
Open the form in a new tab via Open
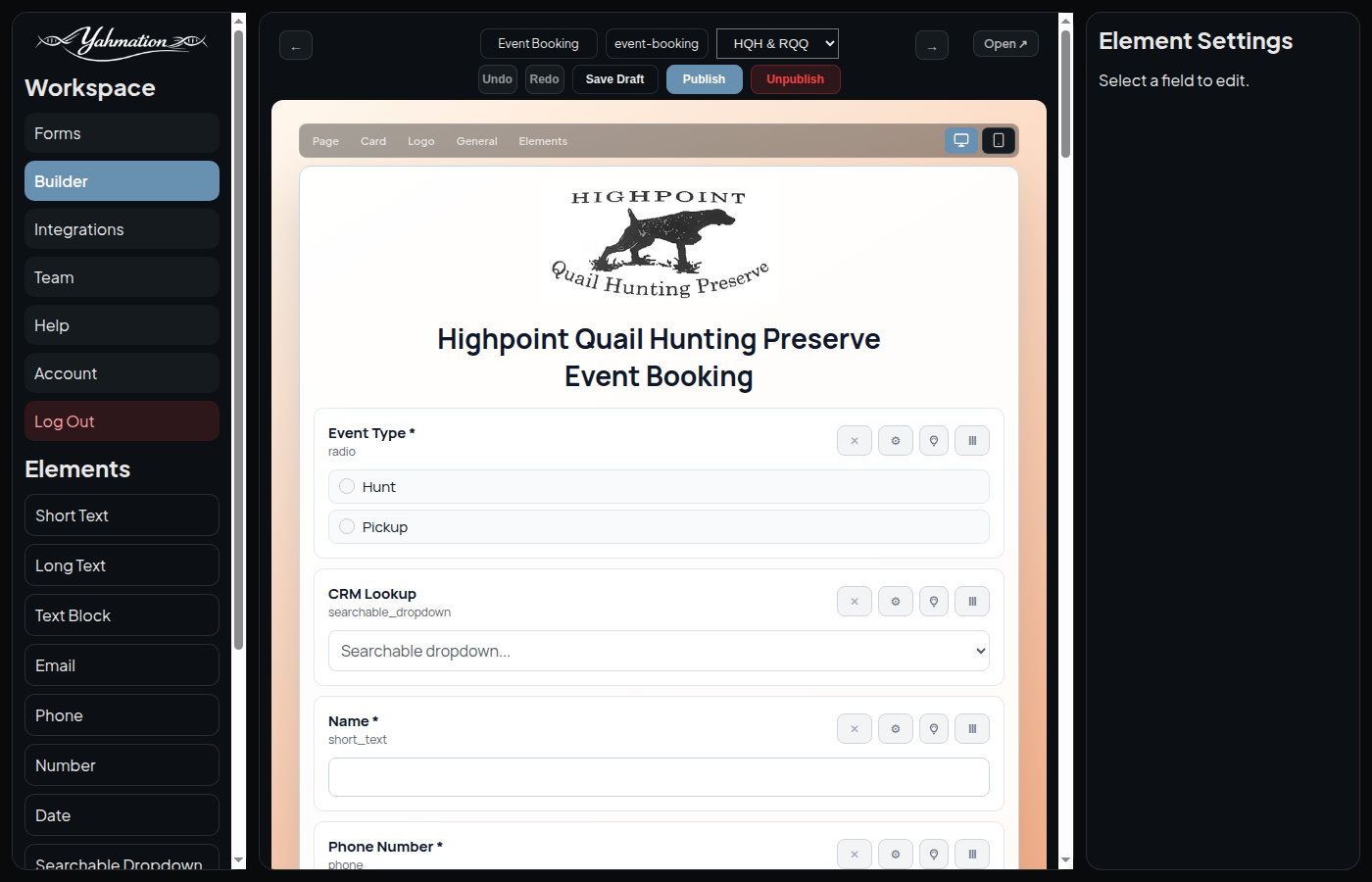point(1005,44)
